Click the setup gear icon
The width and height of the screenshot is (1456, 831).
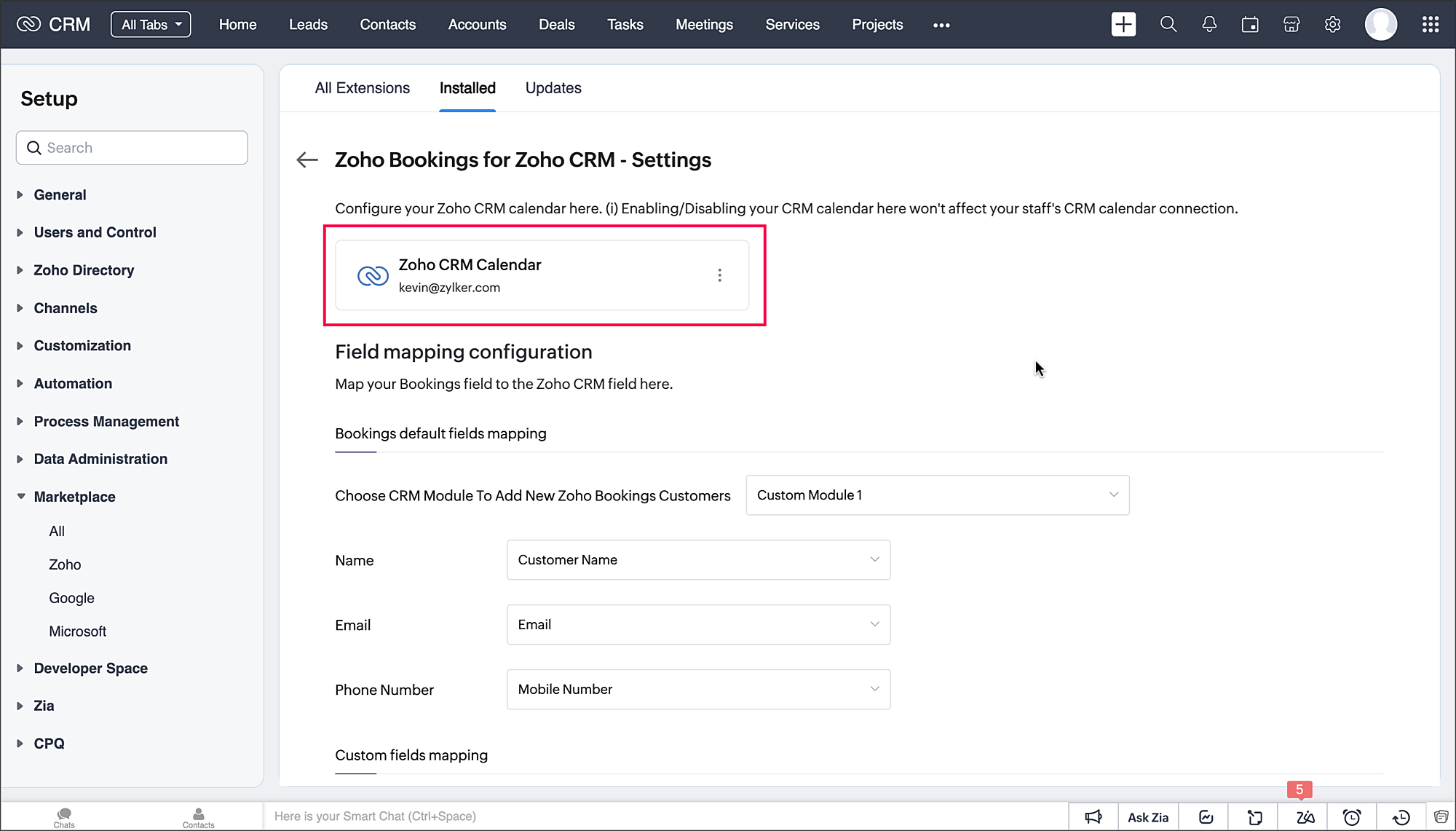1332,24
